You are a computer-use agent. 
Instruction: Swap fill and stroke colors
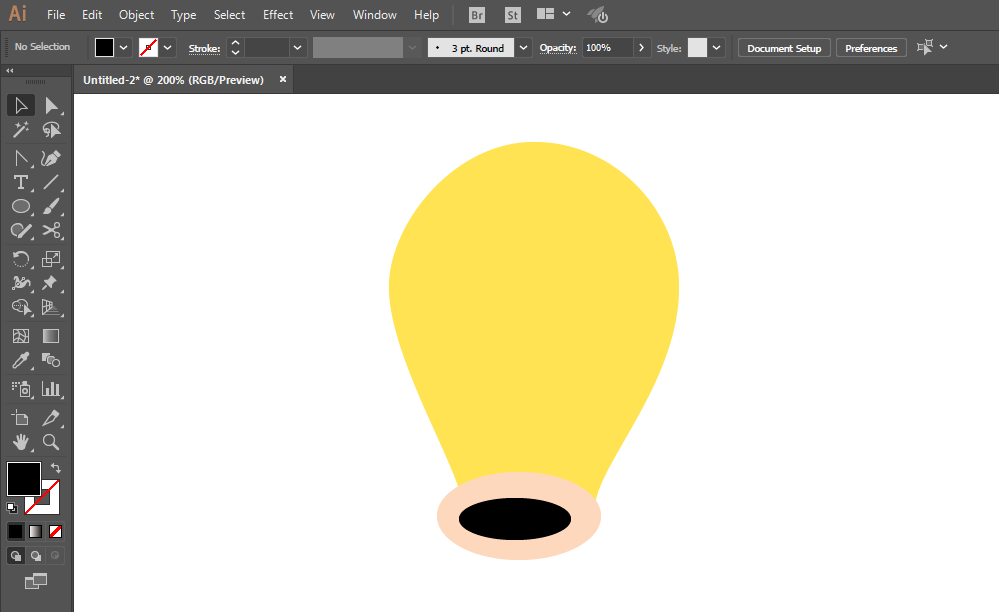55,467
